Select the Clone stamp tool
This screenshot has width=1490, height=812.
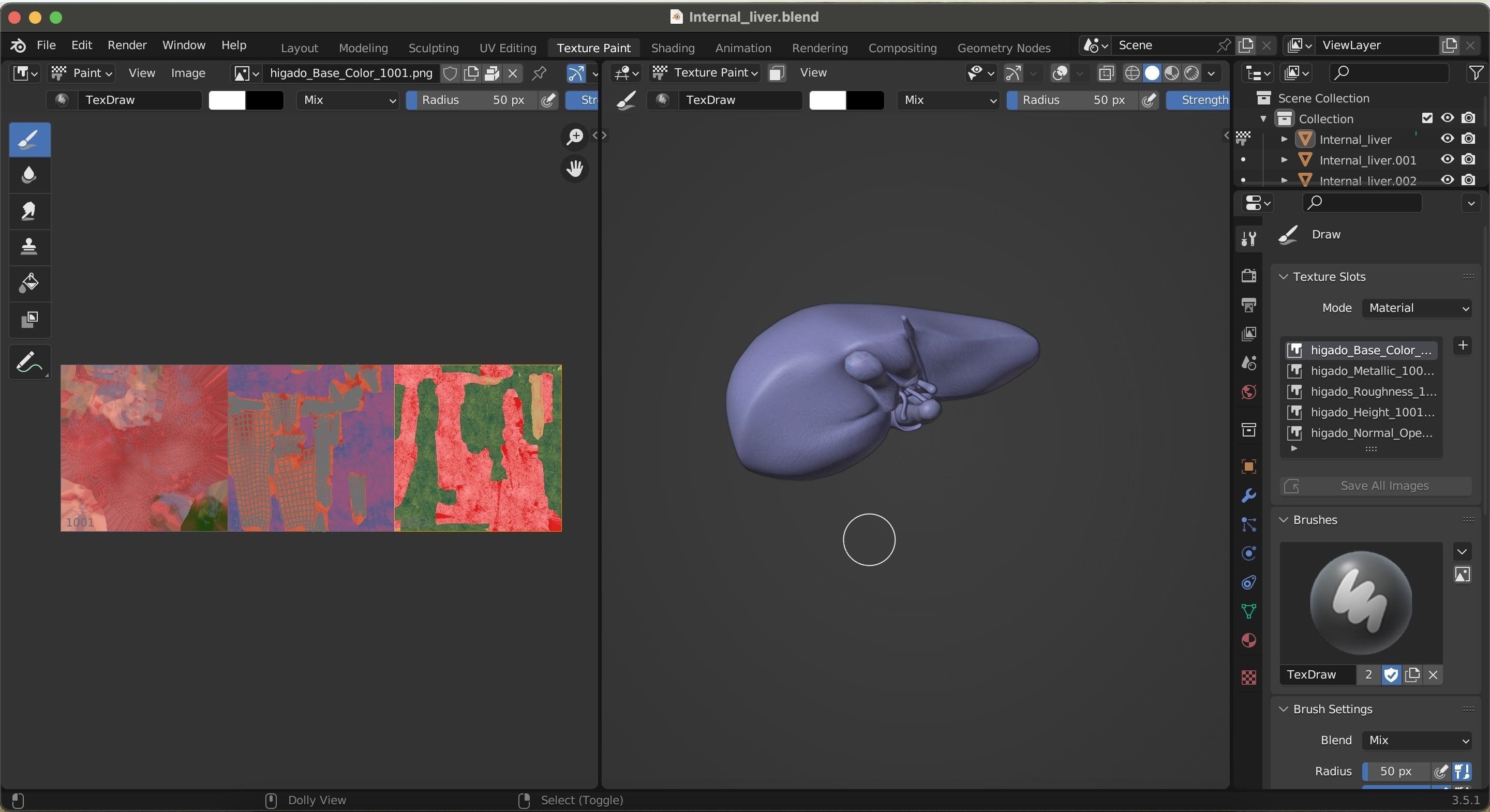tap(29, 246)
